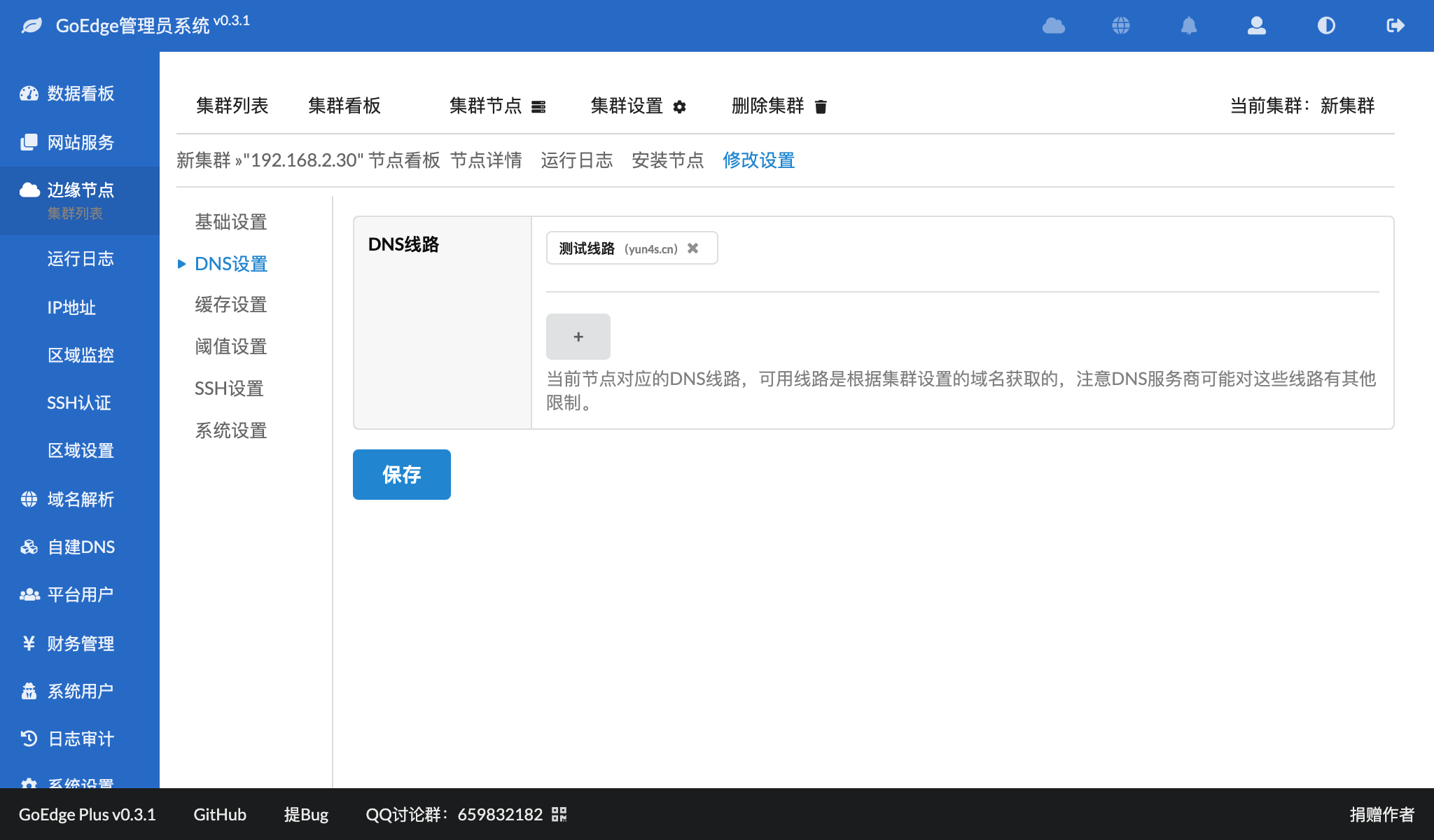The image size is (1434, 840).
Task: Open 日志审计 in the sidebar
Action: [80, 738]
